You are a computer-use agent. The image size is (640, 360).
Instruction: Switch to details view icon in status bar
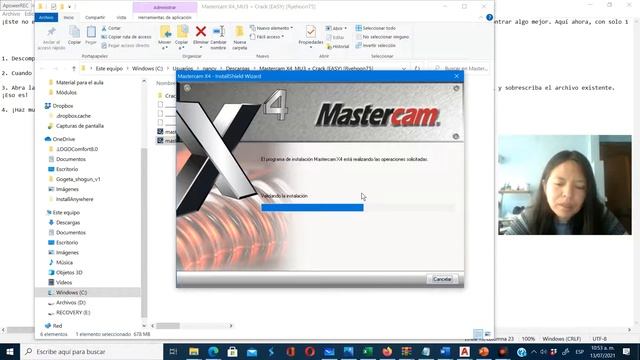tap(478, 334)
